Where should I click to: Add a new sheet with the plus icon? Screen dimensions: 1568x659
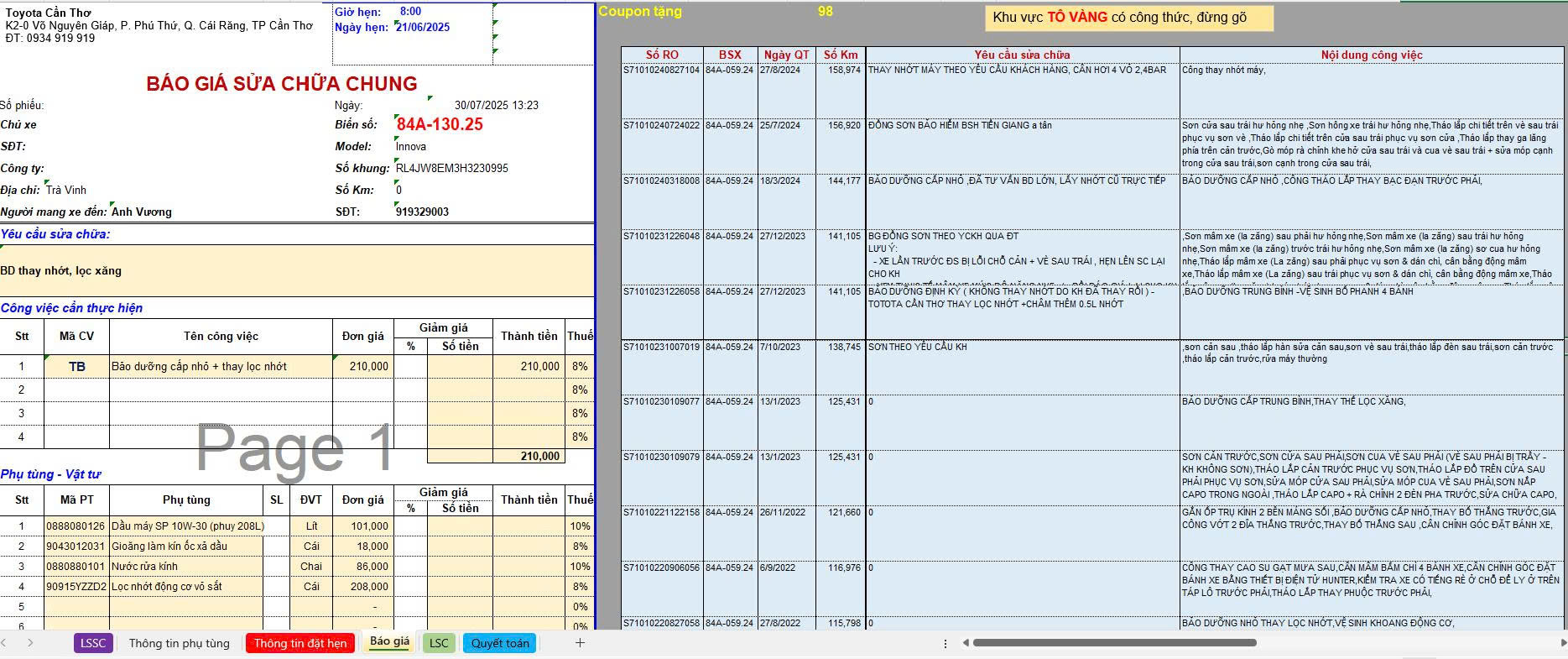pyautogui.click(x=580, y=643)
